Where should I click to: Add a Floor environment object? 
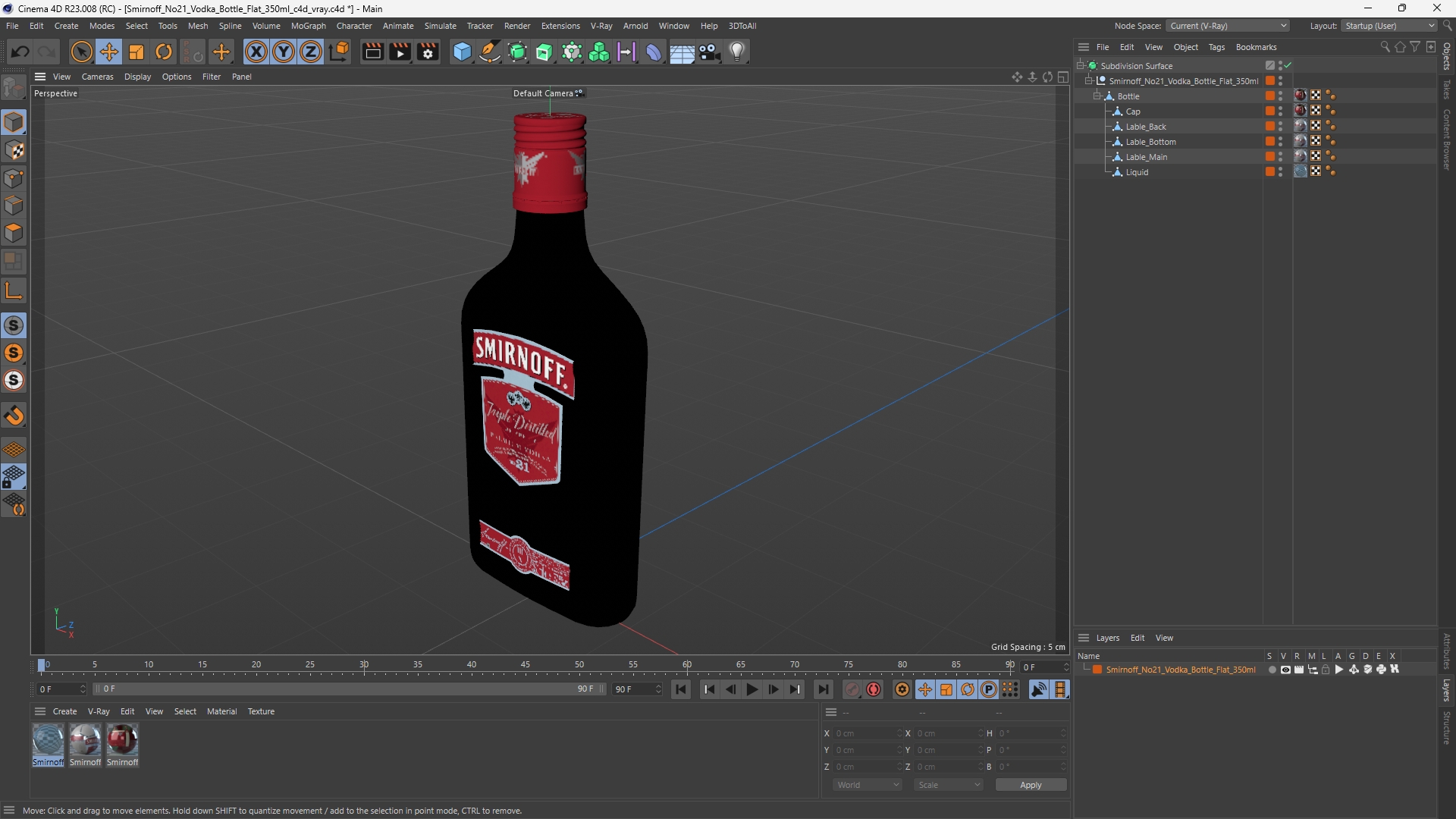click(x=682, y=52)
